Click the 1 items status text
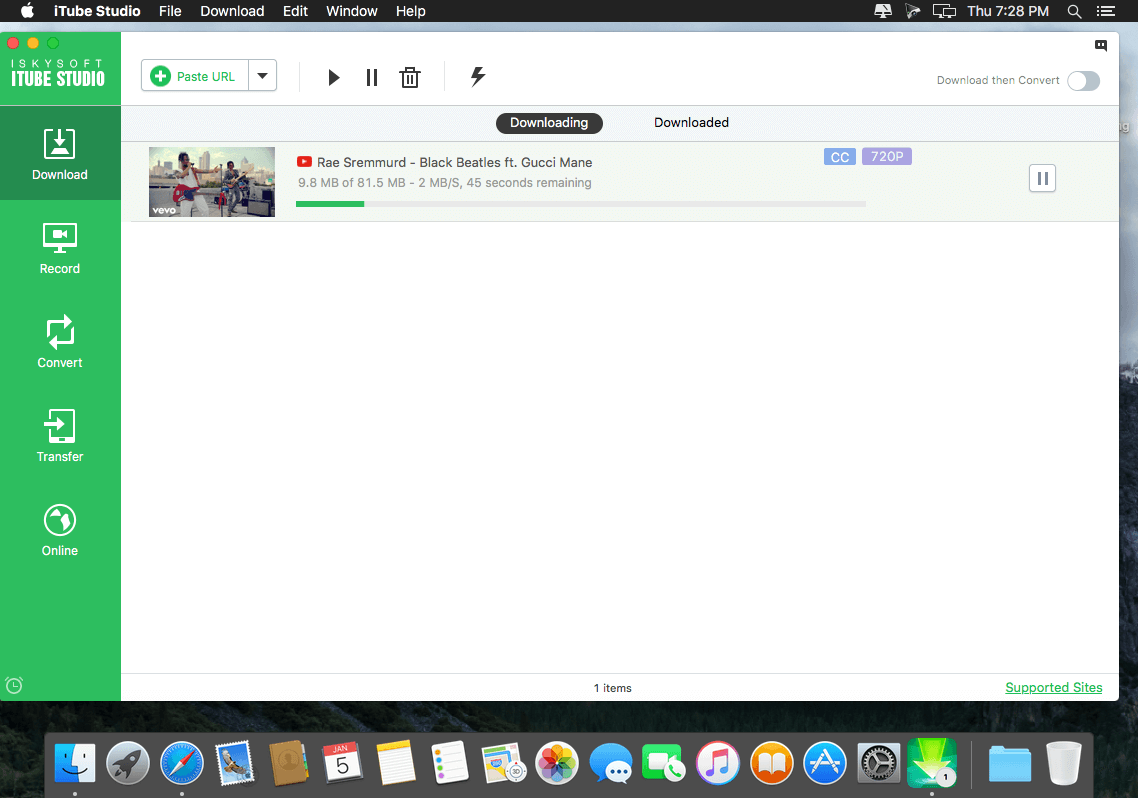 coord(613,688)
